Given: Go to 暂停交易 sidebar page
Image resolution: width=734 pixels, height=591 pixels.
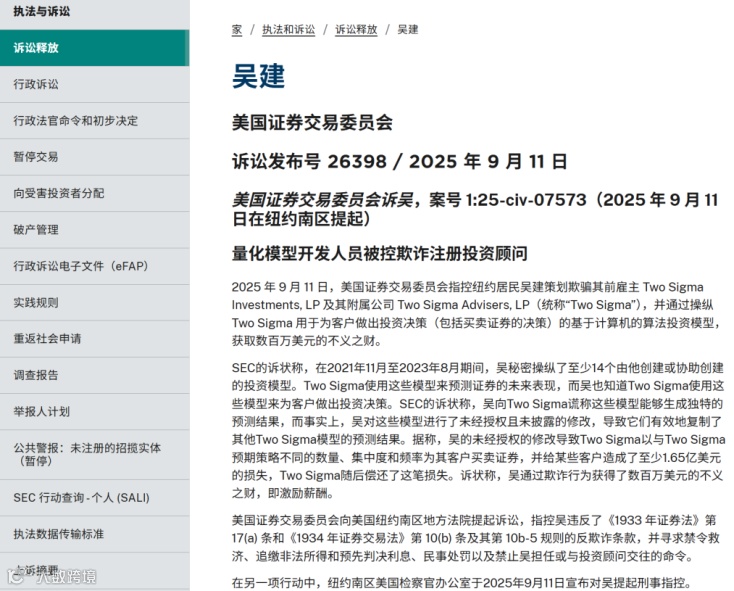Looking at the screenshot, I should tap(95, 157).
